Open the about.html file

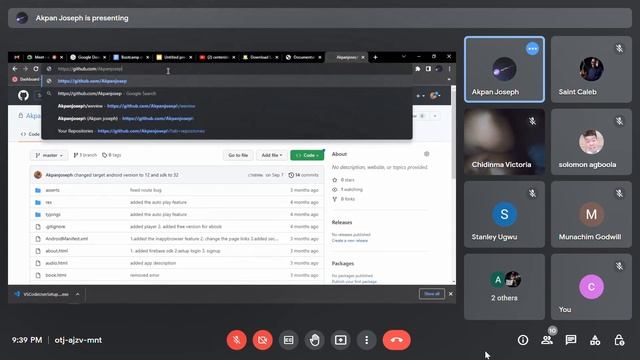point(56,251)
